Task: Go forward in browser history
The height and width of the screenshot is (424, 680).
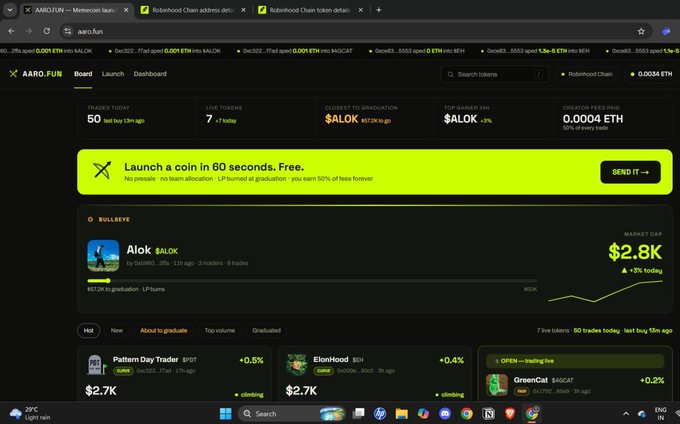Action: (29, 31)
